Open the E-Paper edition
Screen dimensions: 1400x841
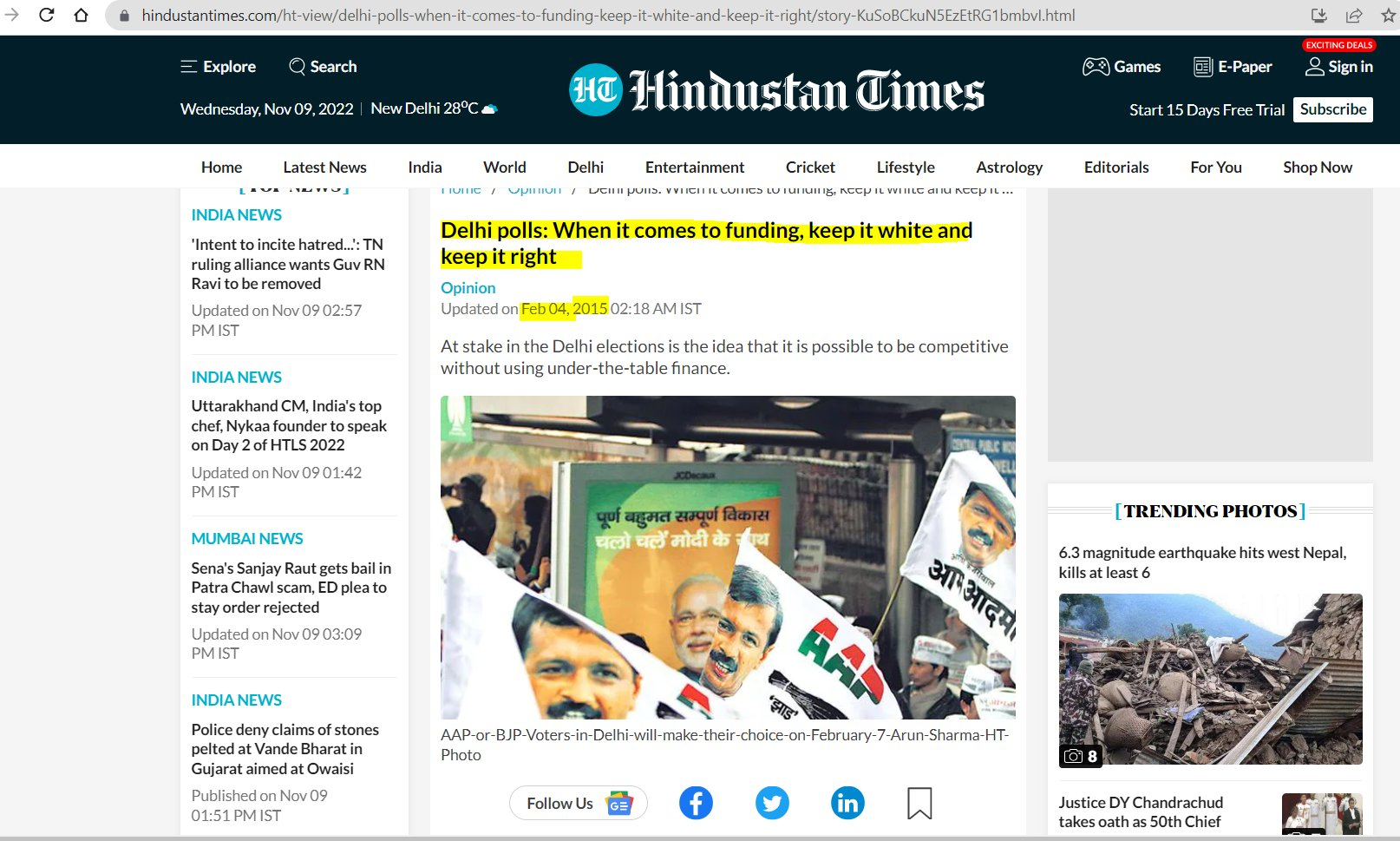click(x=1233, y=67)
